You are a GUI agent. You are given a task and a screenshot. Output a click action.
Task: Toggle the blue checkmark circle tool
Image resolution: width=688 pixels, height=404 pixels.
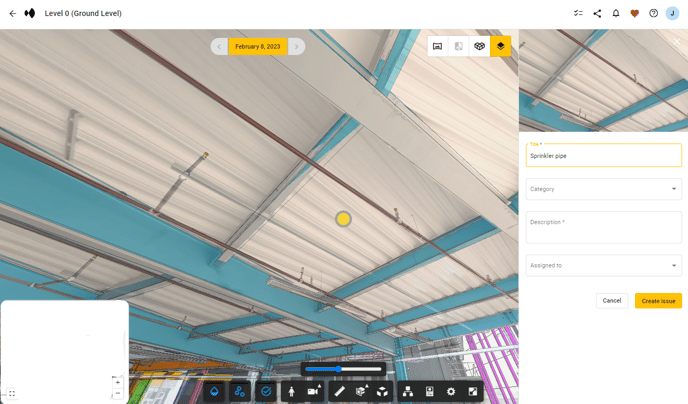(x=266, y=391)
